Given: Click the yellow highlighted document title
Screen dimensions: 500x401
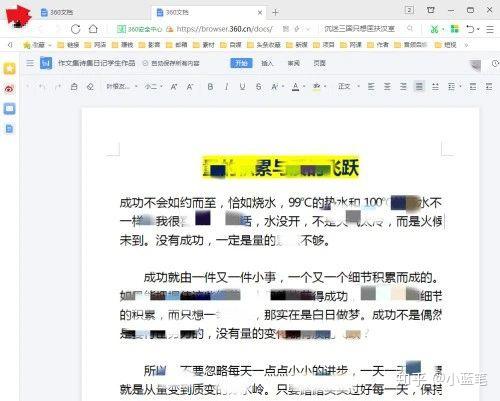Looking at the screenshot, I should point(281,168).
